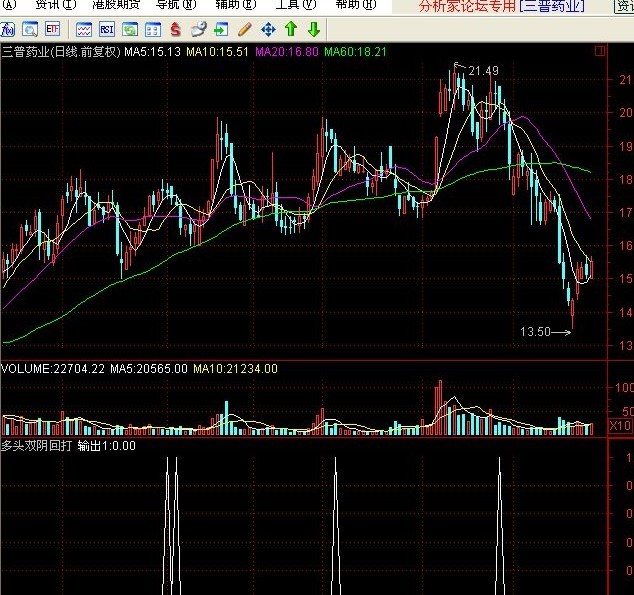Click the green arrow import window icon

pos(221,30)
